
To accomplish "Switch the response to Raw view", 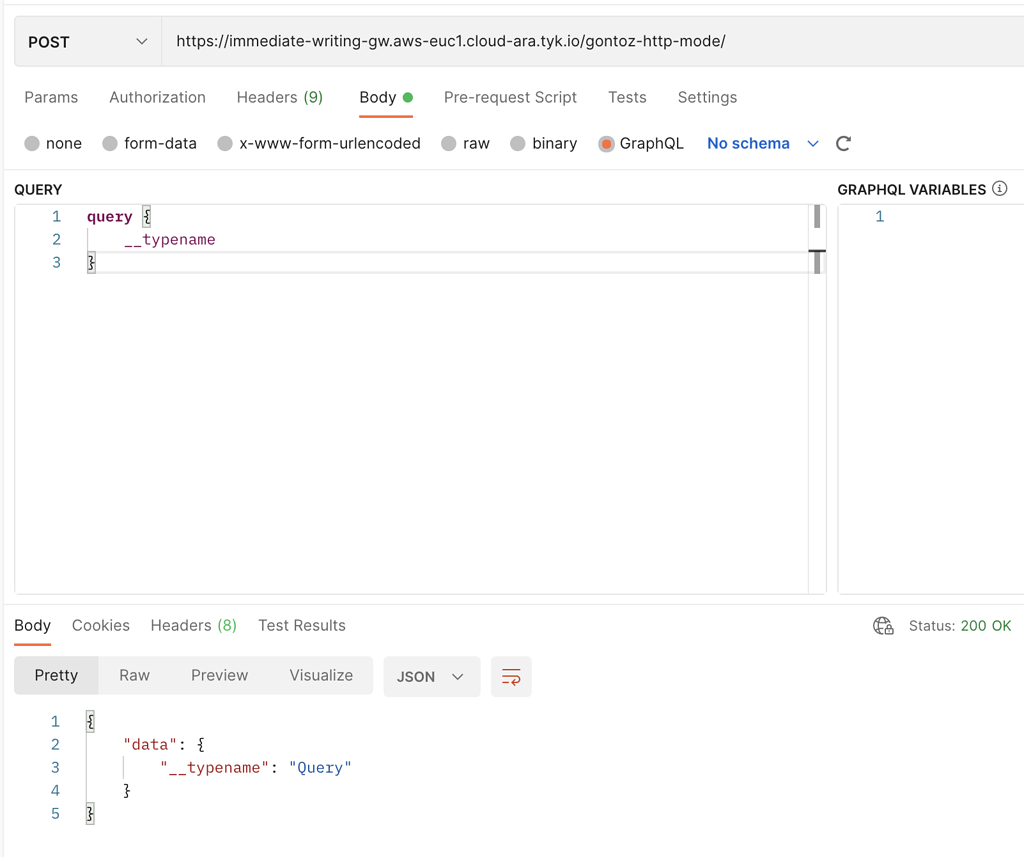I will click(133, 675).
